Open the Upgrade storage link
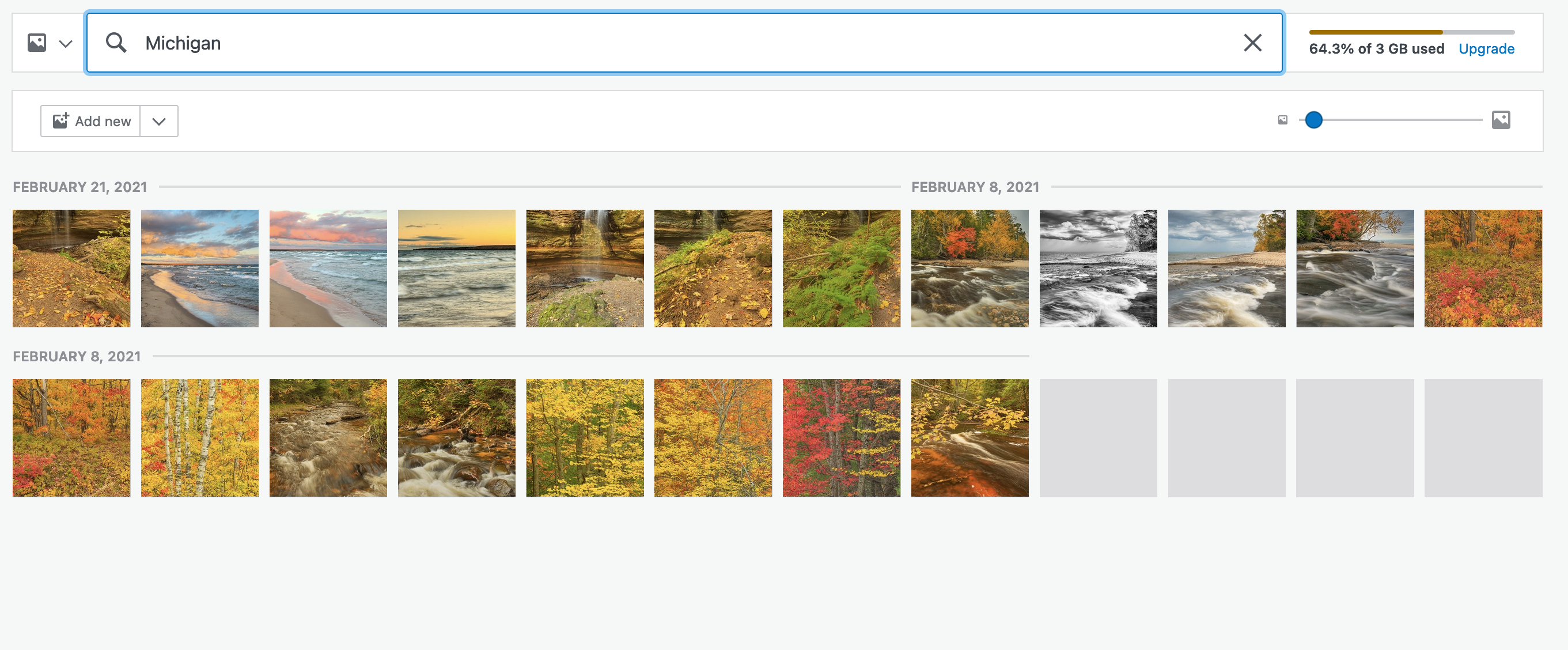The image size is (1568, 650). (1486, 49)
